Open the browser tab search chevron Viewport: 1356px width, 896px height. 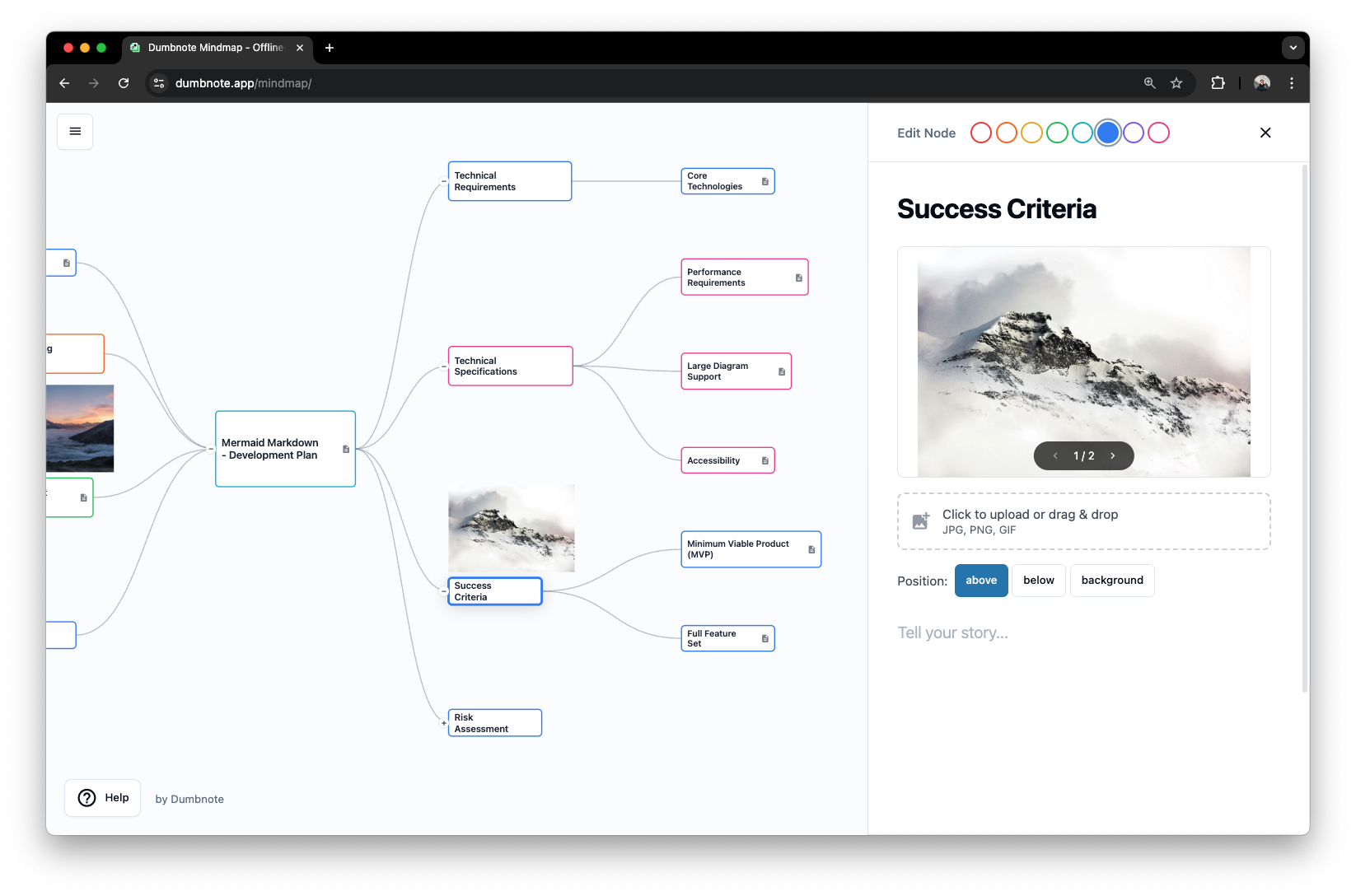pos(1293,48)
